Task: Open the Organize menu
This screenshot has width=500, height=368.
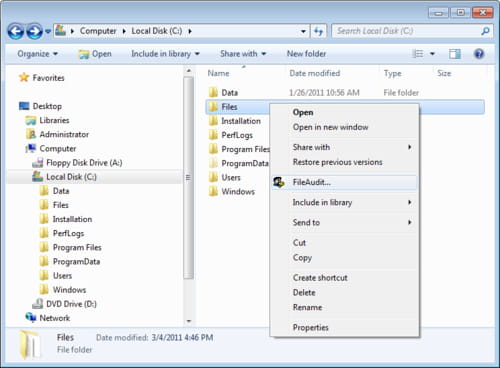Action: click(x=37, y=54)
